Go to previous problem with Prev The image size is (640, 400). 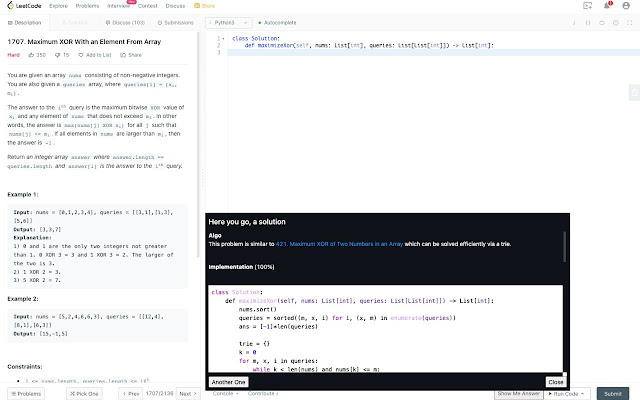(x=131, y=394)
